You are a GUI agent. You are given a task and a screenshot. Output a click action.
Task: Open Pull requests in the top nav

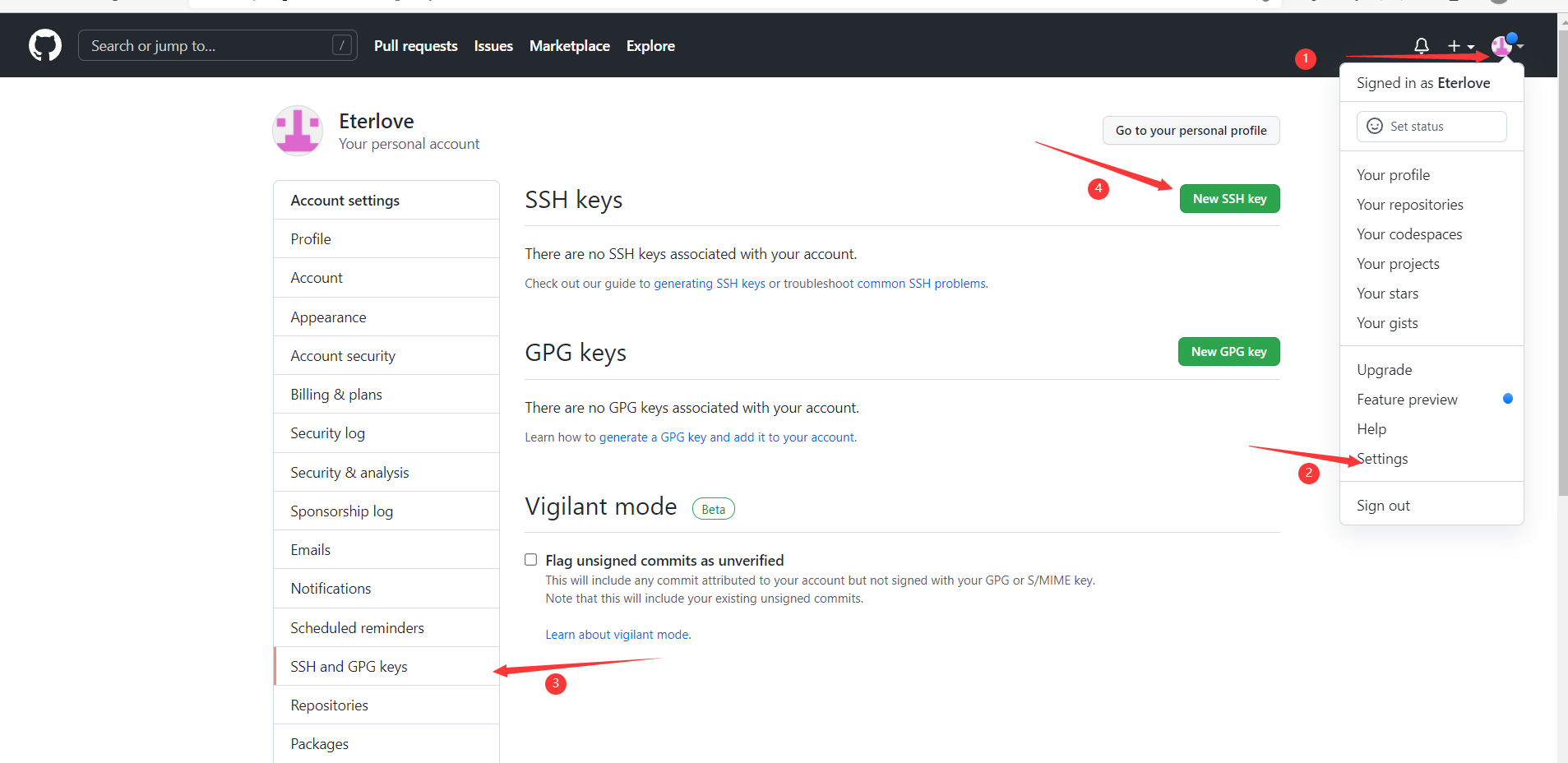tap(415, 46)
